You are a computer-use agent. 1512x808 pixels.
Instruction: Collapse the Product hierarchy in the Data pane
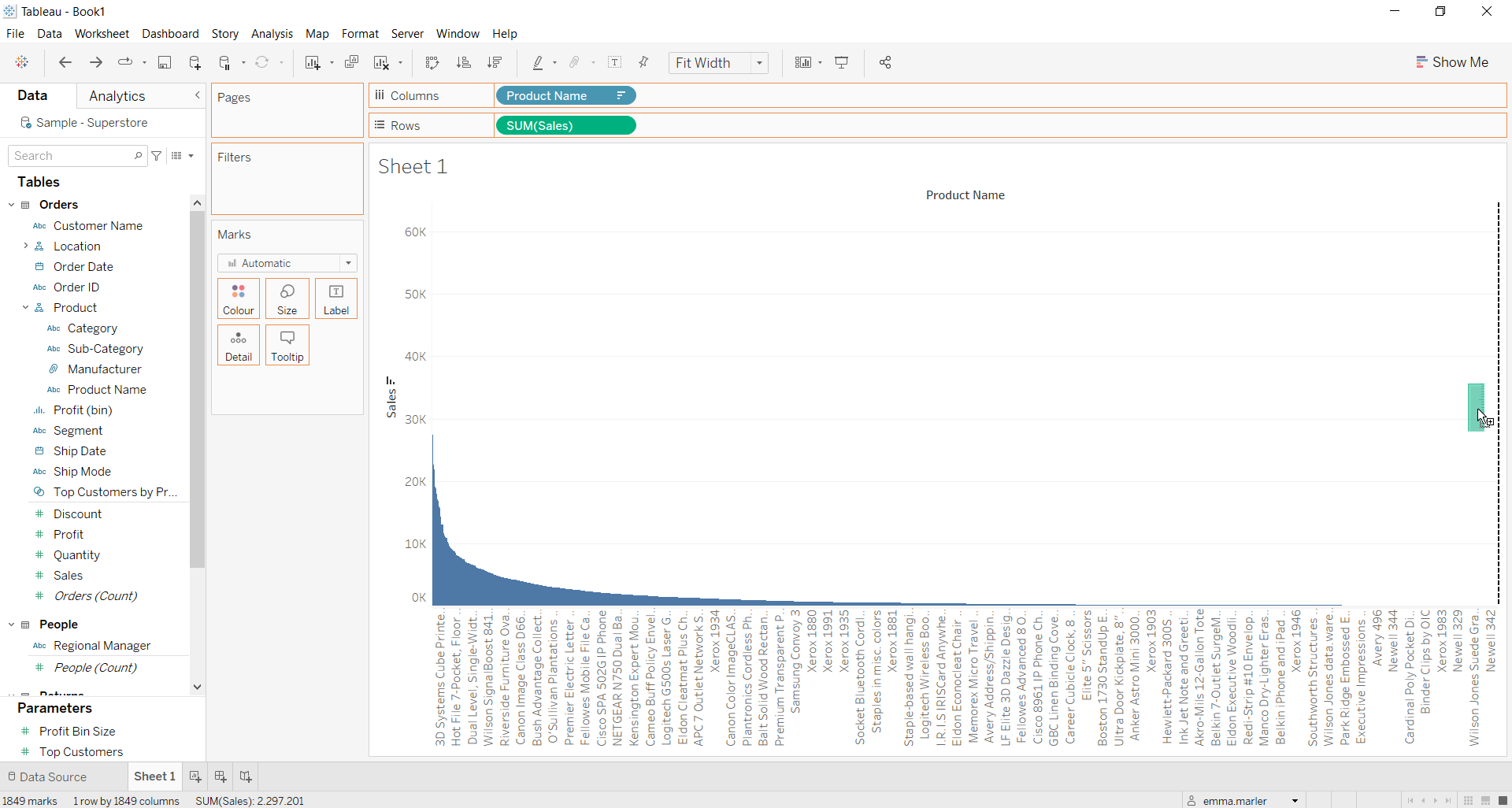point(26,307)
